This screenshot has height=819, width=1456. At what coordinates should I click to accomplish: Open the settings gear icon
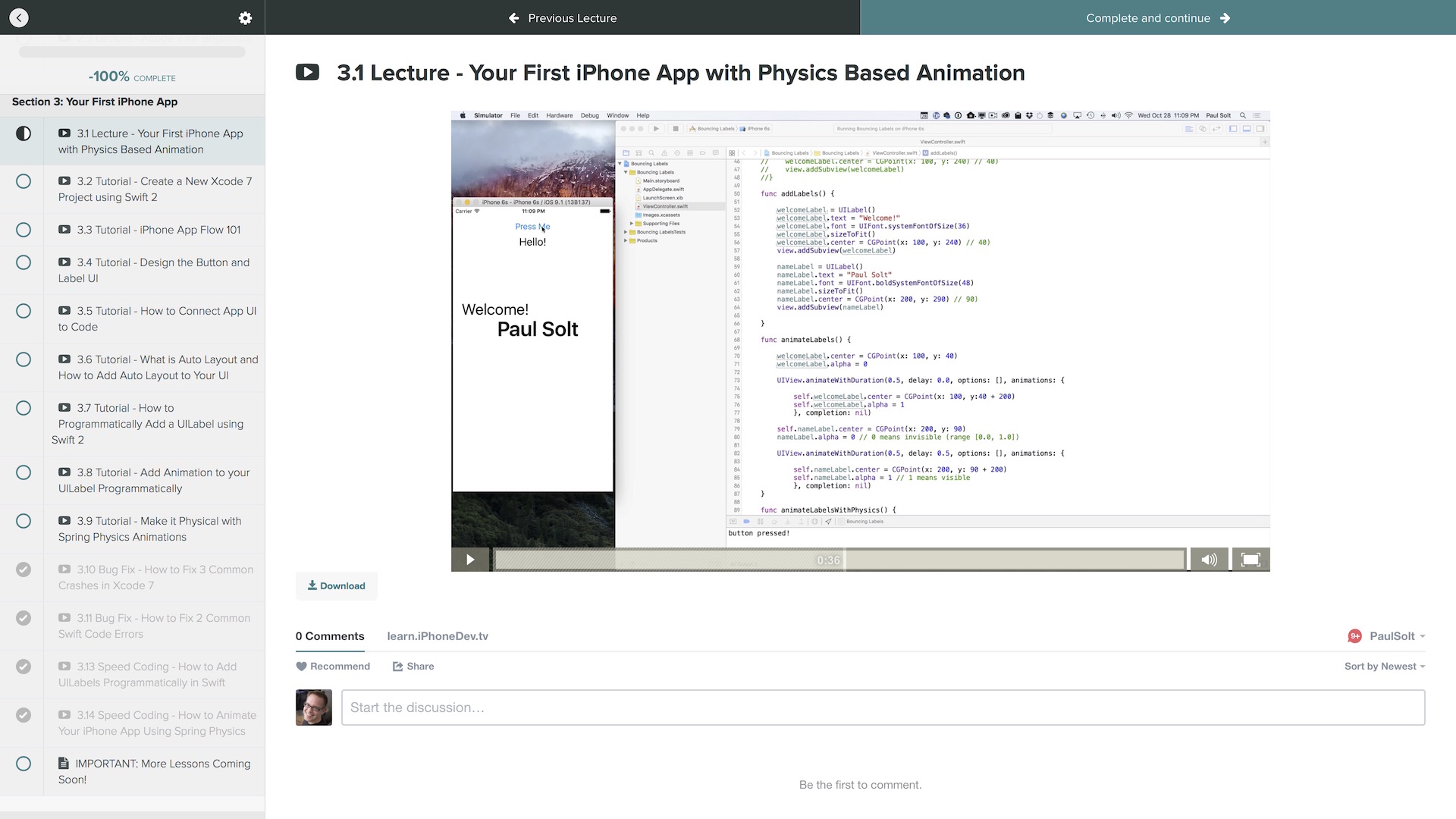coord(245,17)
